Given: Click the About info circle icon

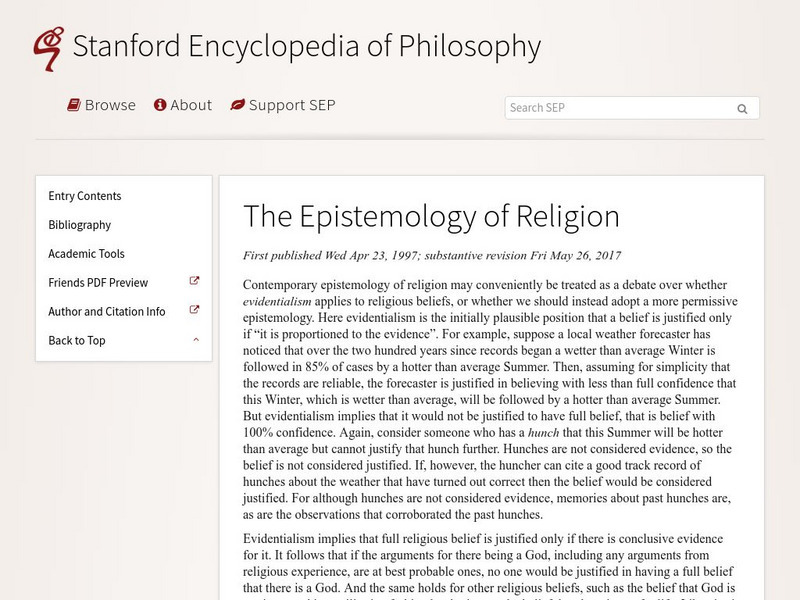Looking at the screenshot, I should [x=159, y=105].
